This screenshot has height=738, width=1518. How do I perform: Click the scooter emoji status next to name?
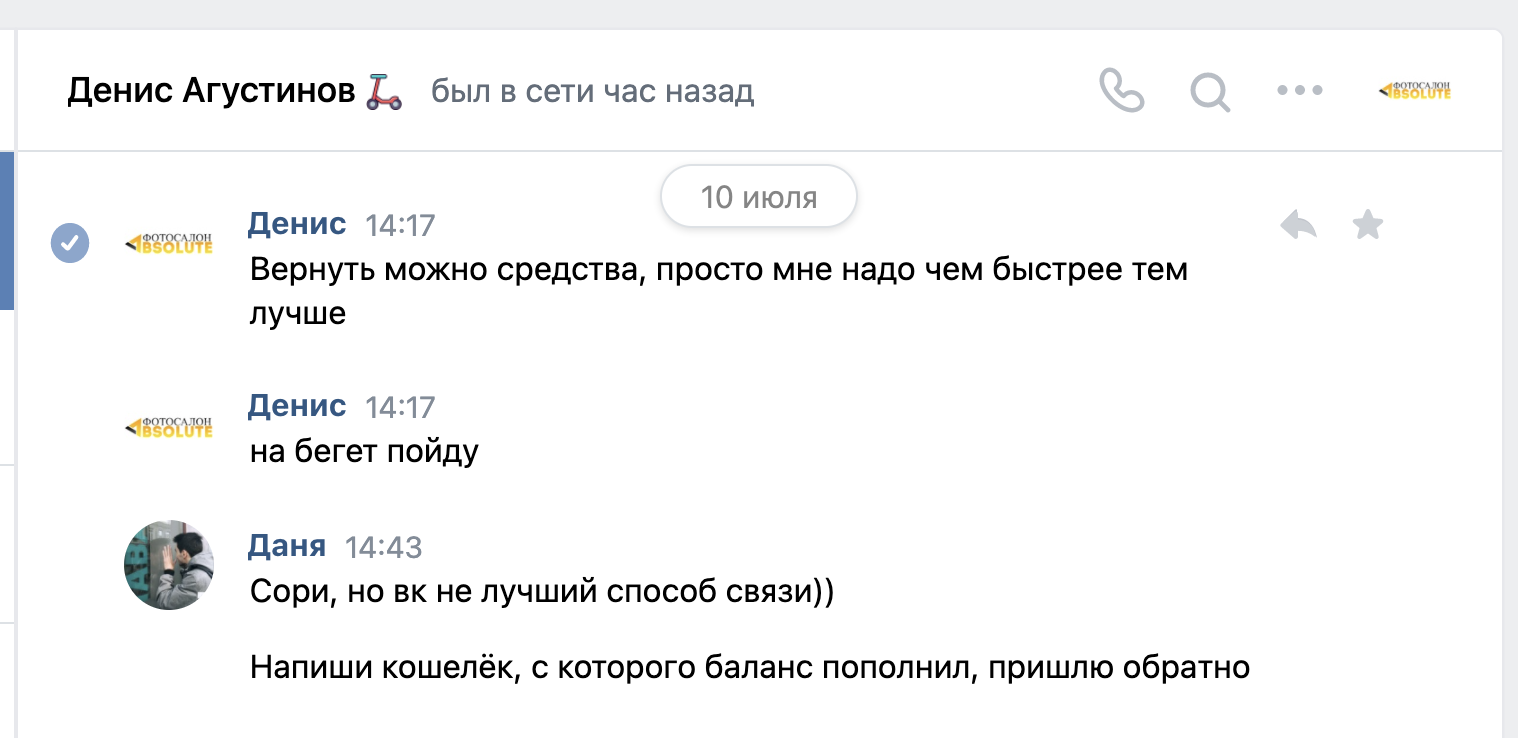(x=383, y=92)
